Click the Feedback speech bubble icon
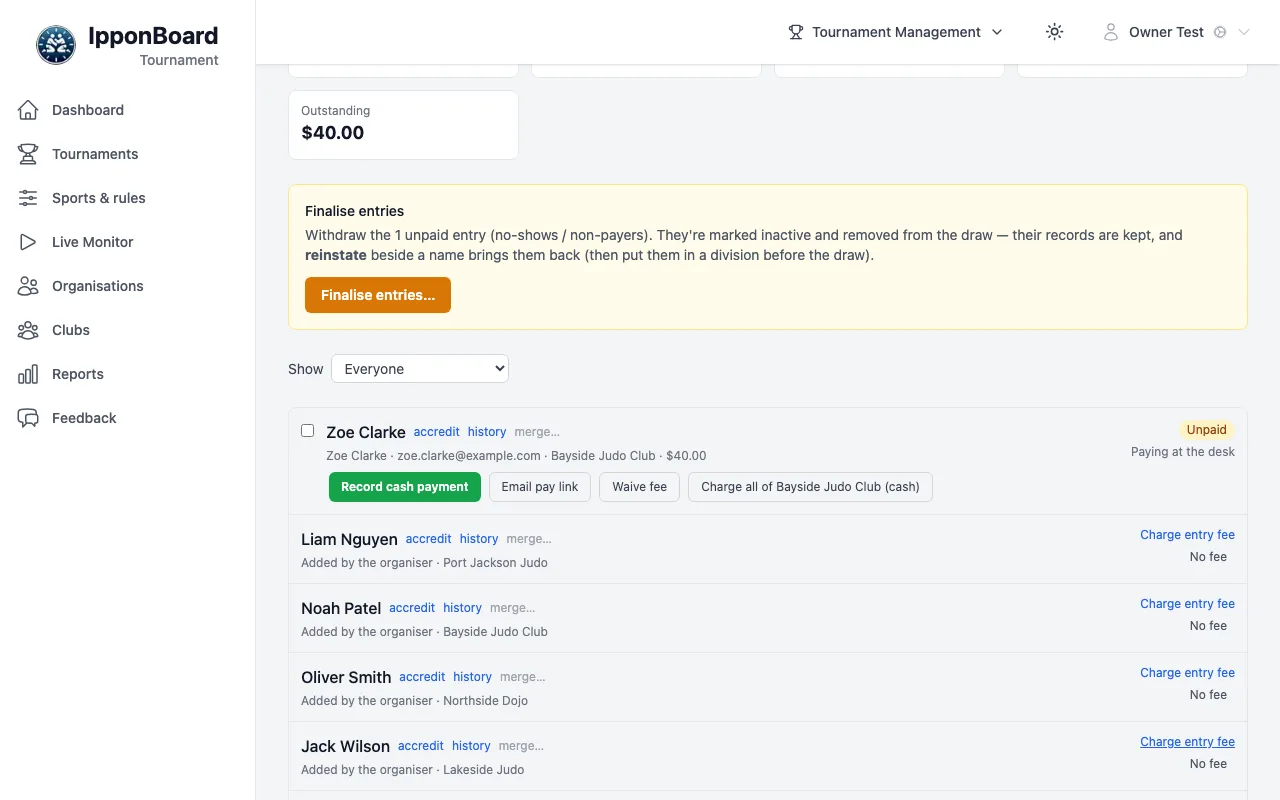The image size is (1280, 800). coord(28,418)
